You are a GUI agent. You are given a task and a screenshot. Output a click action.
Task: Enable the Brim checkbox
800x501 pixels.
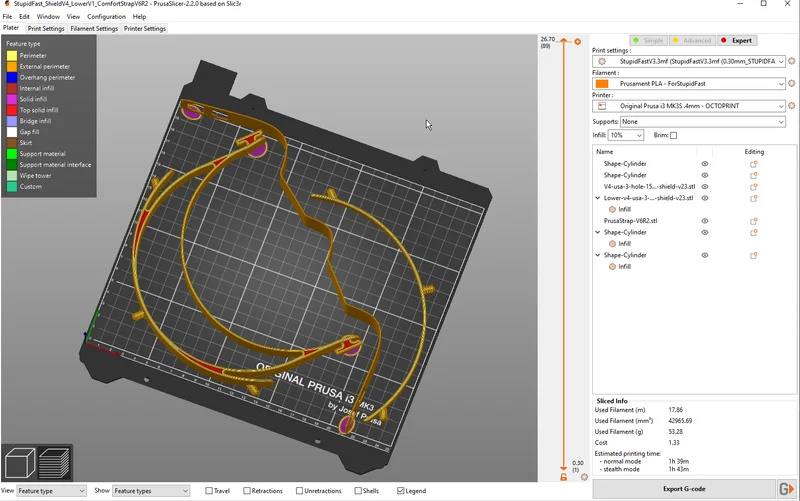coord(673,135)
